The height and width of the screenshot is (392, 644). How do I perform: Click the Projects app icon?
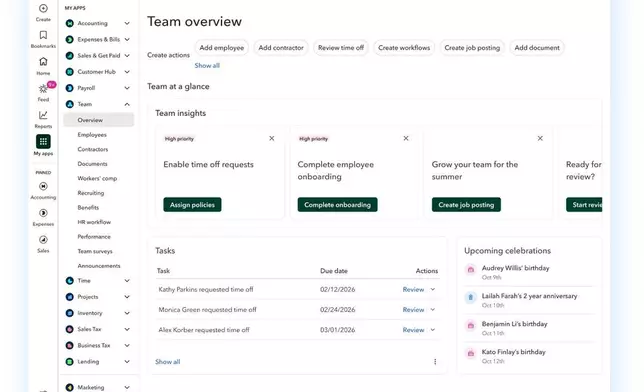tap(70, 297)
